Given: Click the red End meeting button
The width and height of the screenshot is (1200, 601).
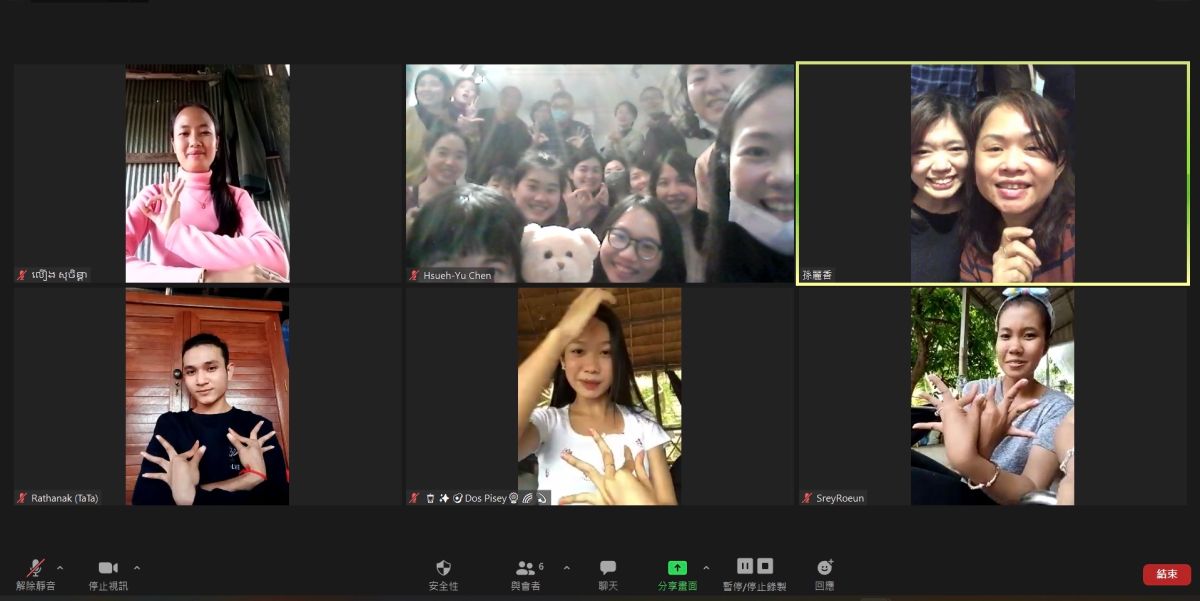Looking at the screenshot, I should (1166, 574).
